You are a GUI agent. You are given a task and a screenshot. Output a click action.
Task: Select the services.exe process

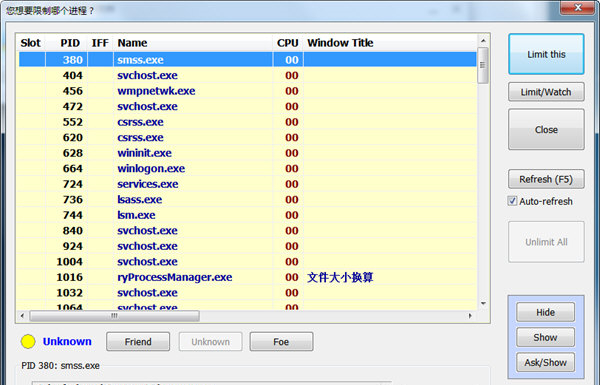pyautogui.click(x=248, y=184)
